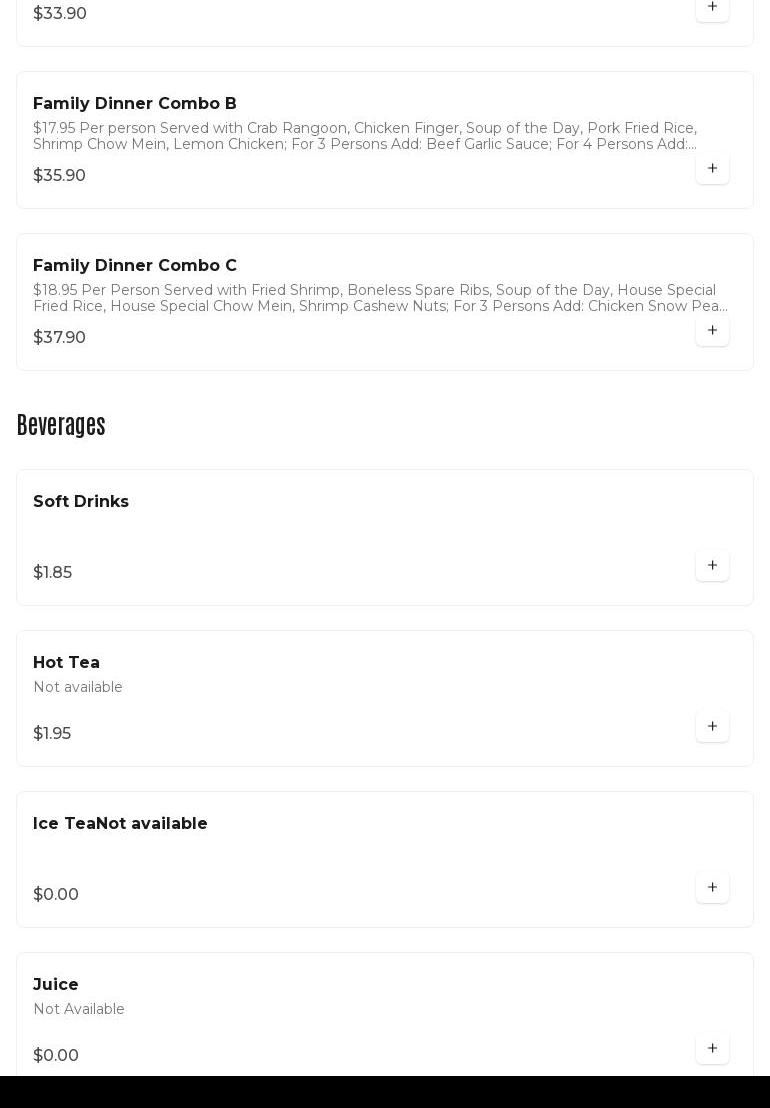Click Ice TeaNot available title
This screenshot has width=770, height=1108.
click(120, 823)
